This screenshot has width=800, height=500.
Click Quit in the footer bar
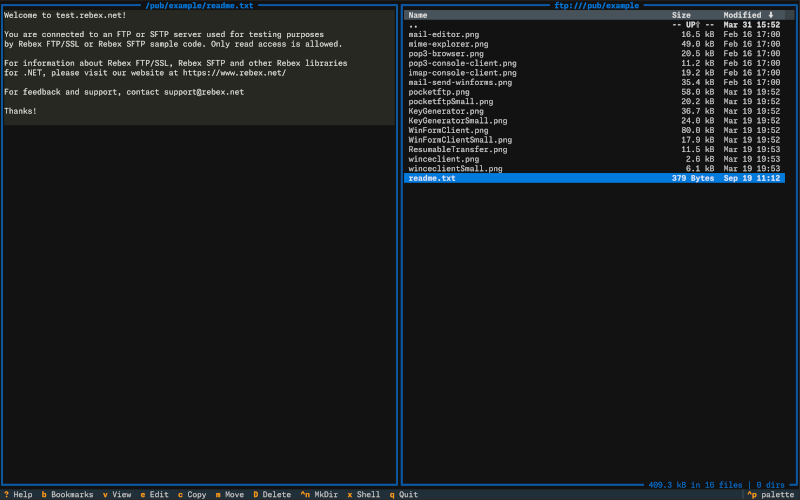point(404,494)
